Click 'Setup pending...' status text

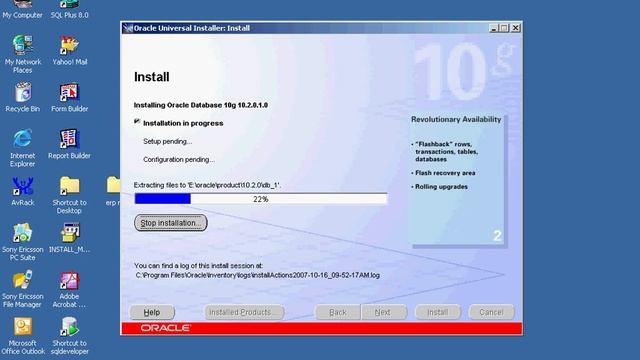[167, 142]
